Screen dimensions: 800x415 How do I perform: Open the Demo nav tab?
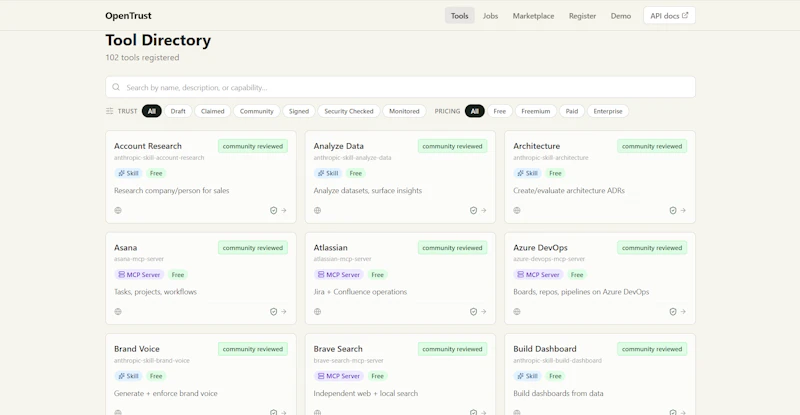[x=620, y=16]
